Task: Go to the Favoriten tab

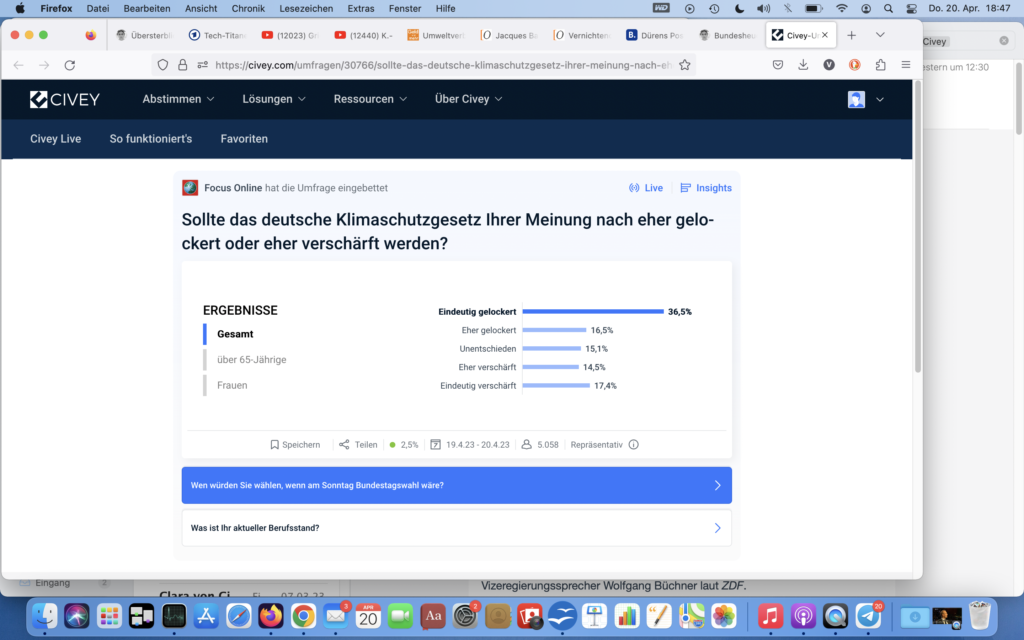Action: pyautogui.click(x=244, y=139)
